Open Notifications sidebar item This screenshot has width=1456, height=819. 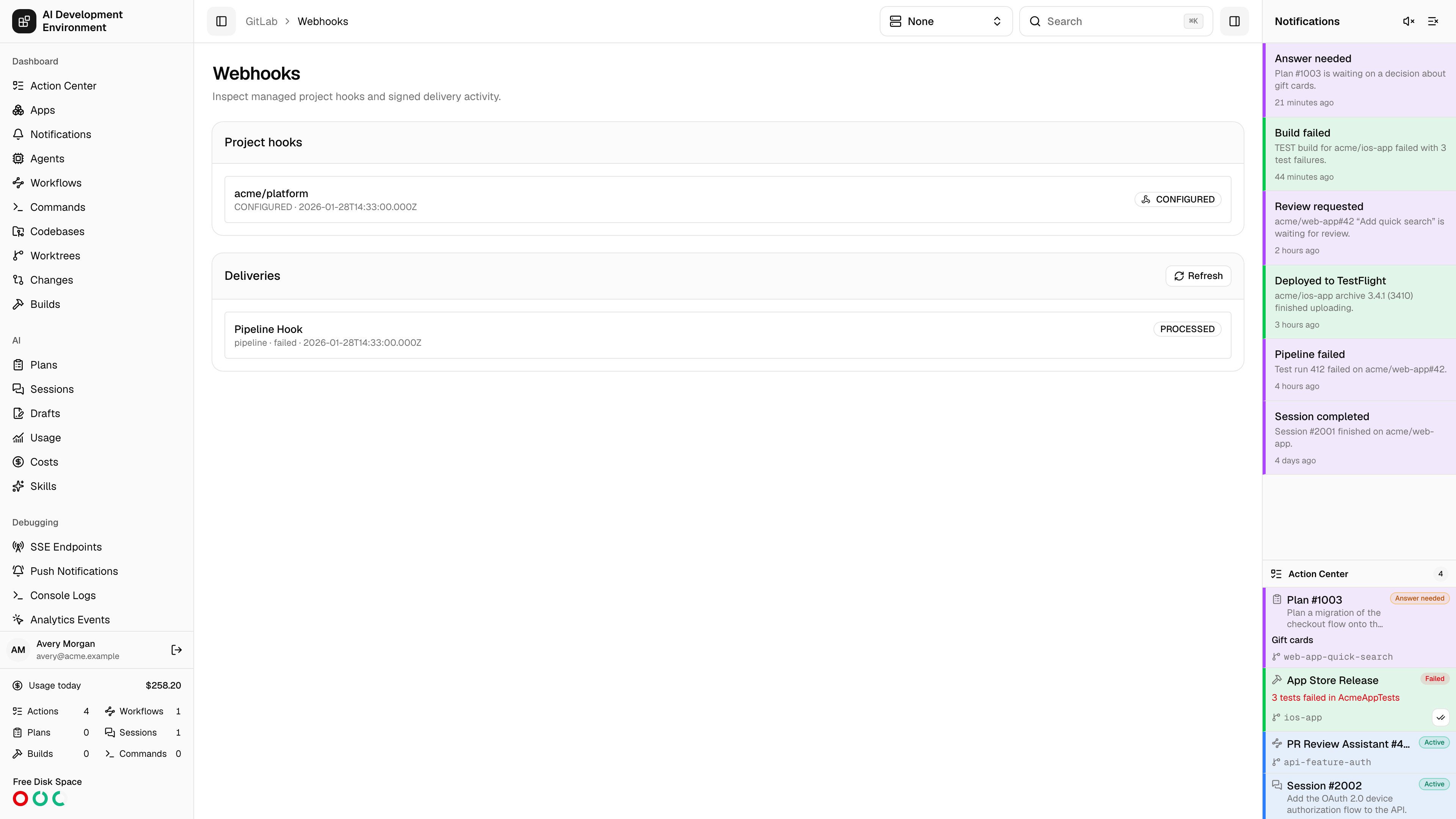point(97,135)
